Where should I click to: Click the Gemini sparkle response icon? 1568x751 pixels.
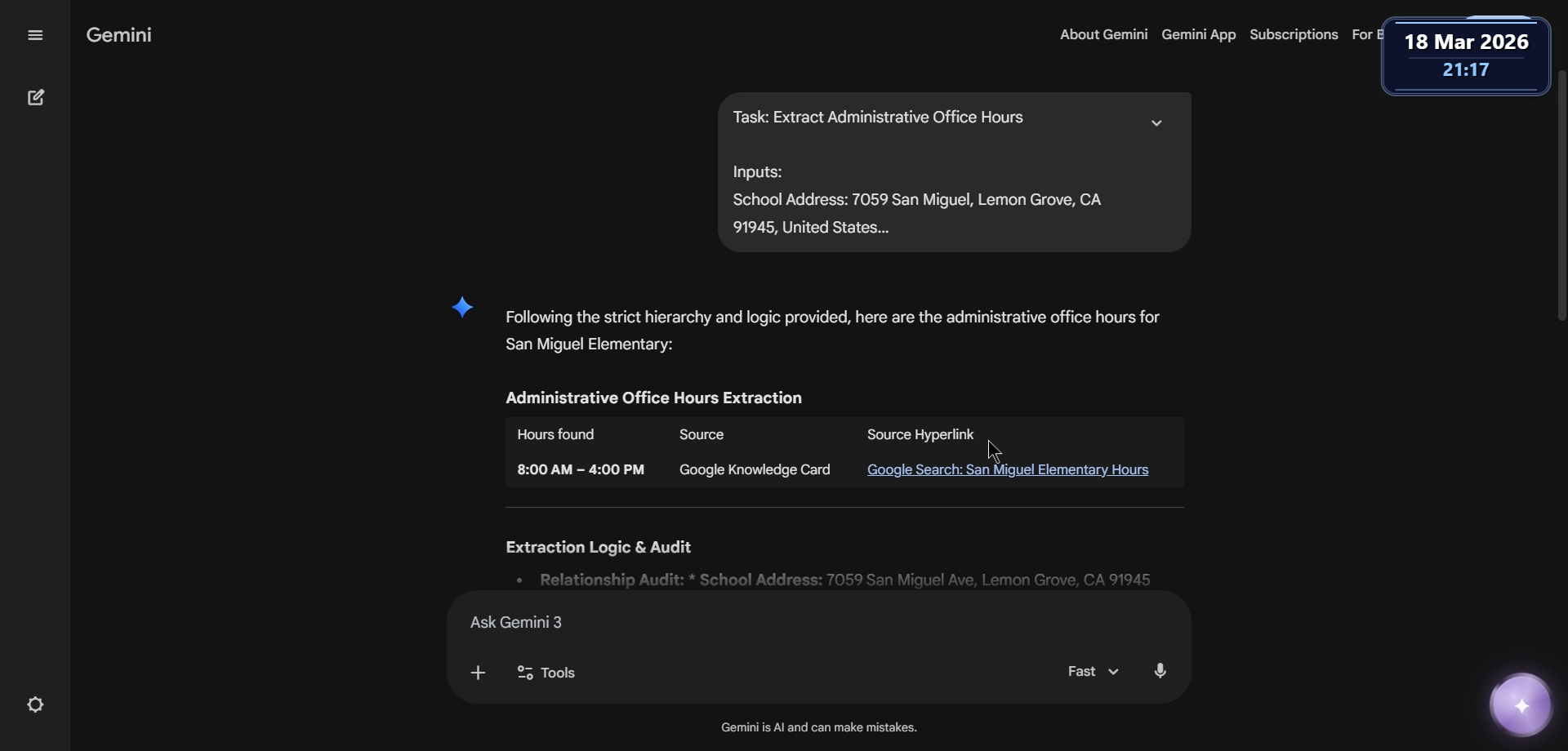click(x=462, y=307)
